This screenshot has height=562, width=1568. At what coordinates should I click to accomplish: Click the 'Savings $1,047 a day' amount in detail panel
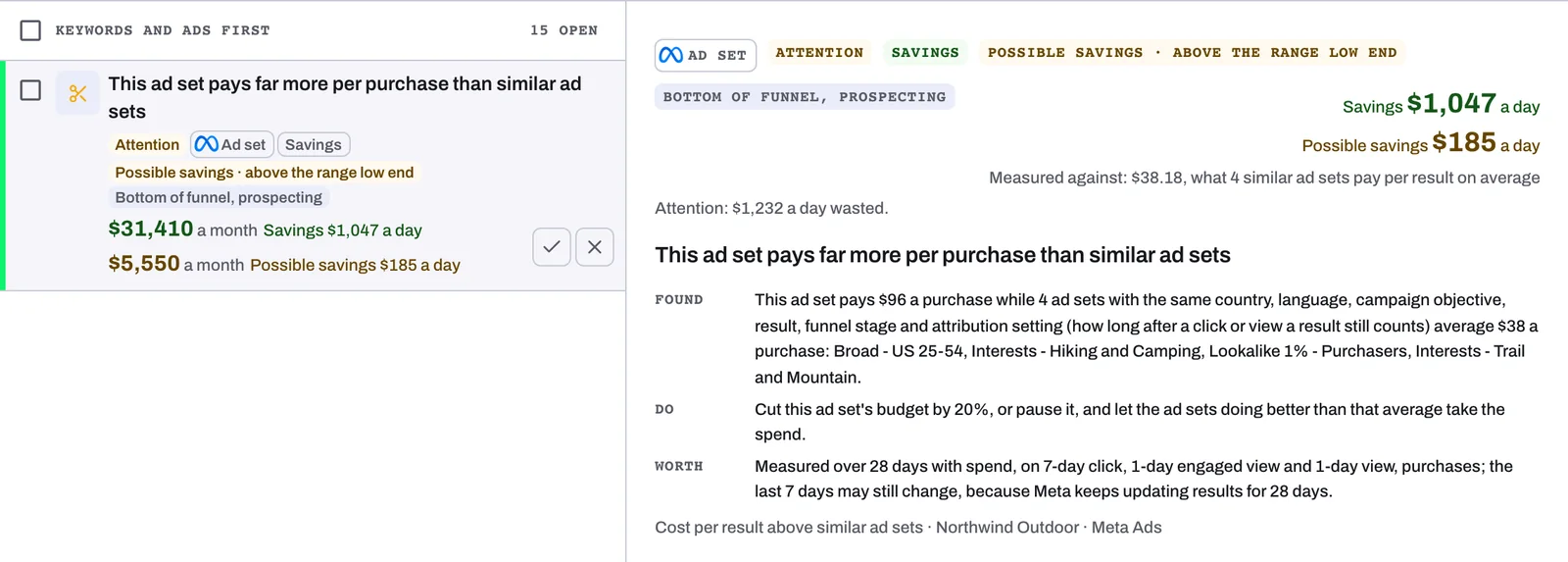[1441, 104]
